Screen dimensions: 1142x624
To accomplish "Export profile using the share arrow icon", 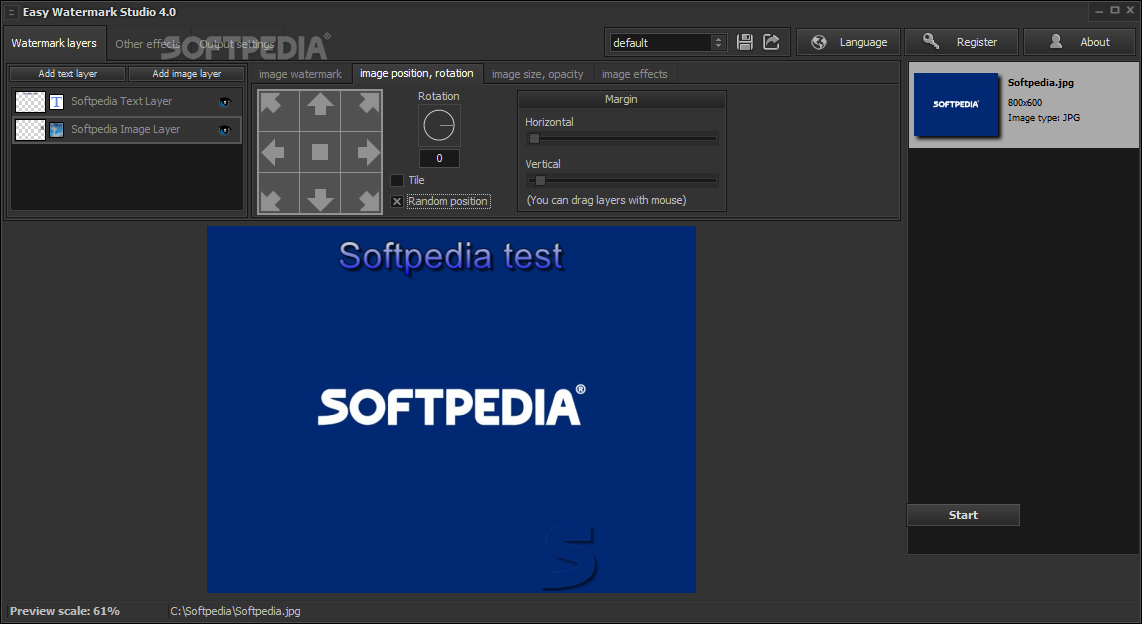I will [x=771, y=42].
